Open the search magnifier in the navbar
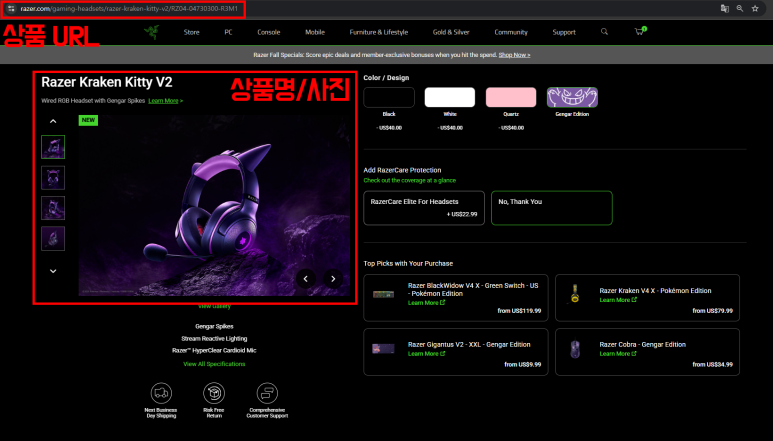 [x=604, y=32]
